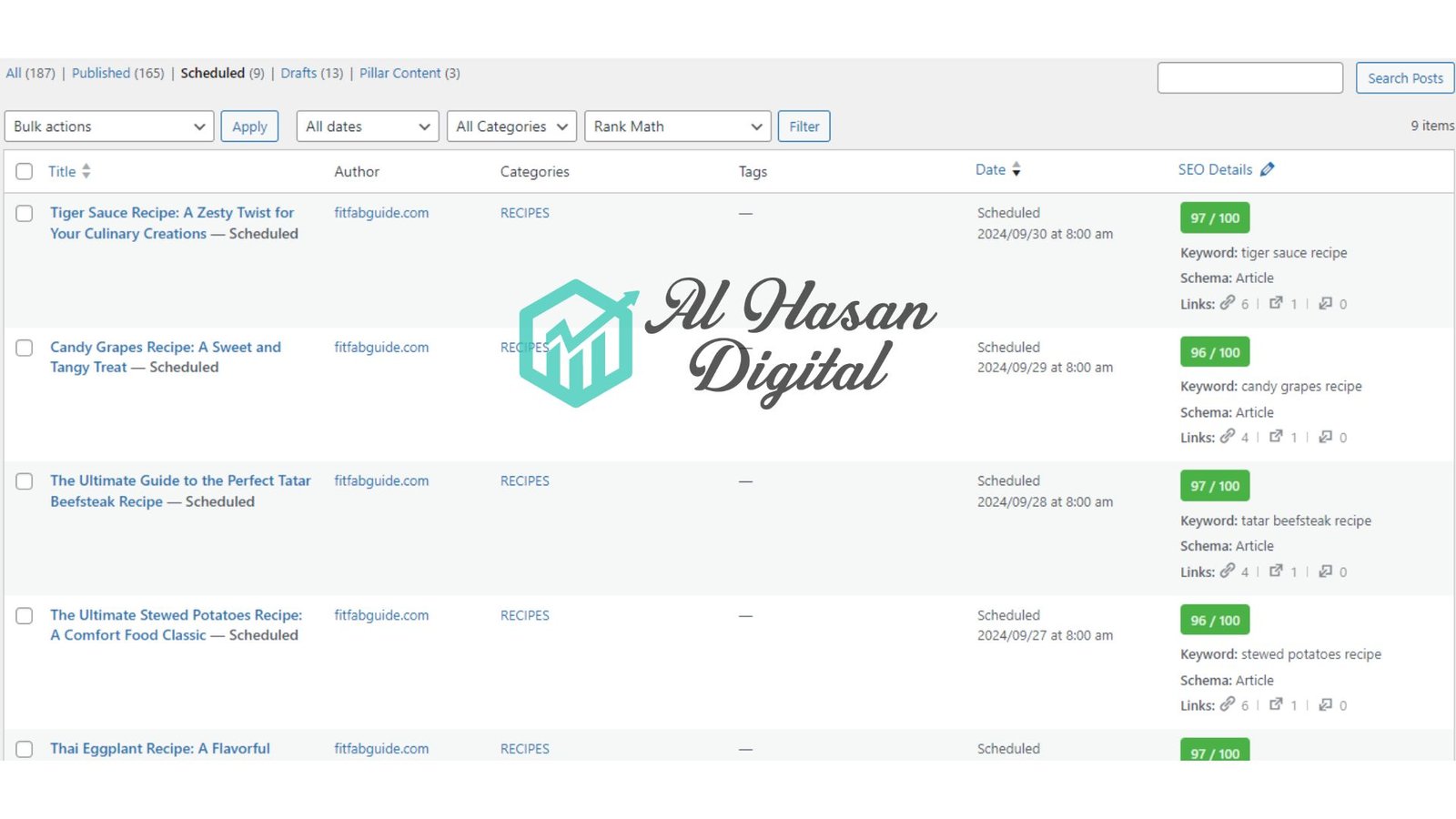Click the Apply button

(x=249, y=126)
